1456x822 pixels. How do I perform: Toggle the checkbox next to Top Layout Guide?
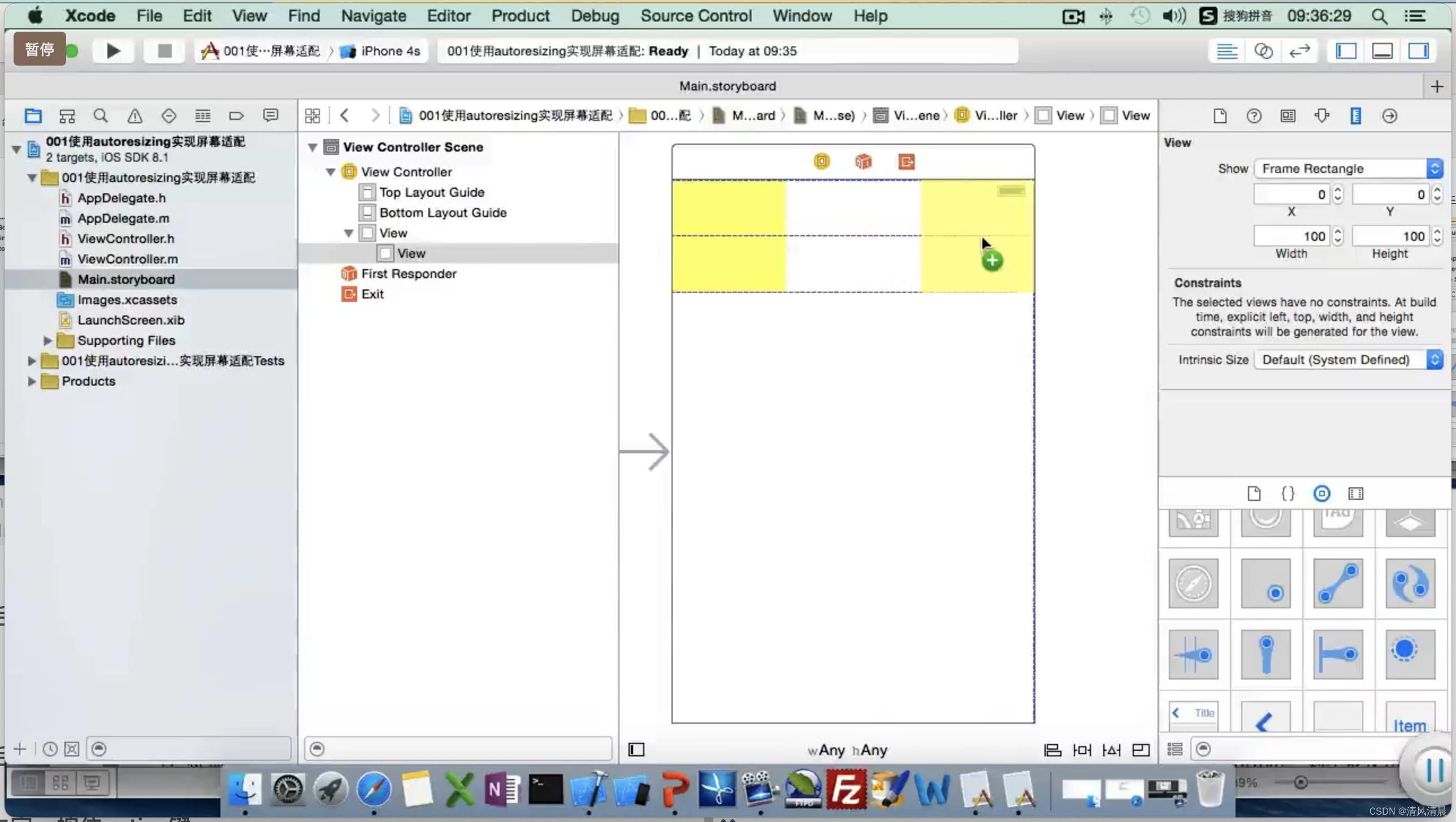[367, 192]
